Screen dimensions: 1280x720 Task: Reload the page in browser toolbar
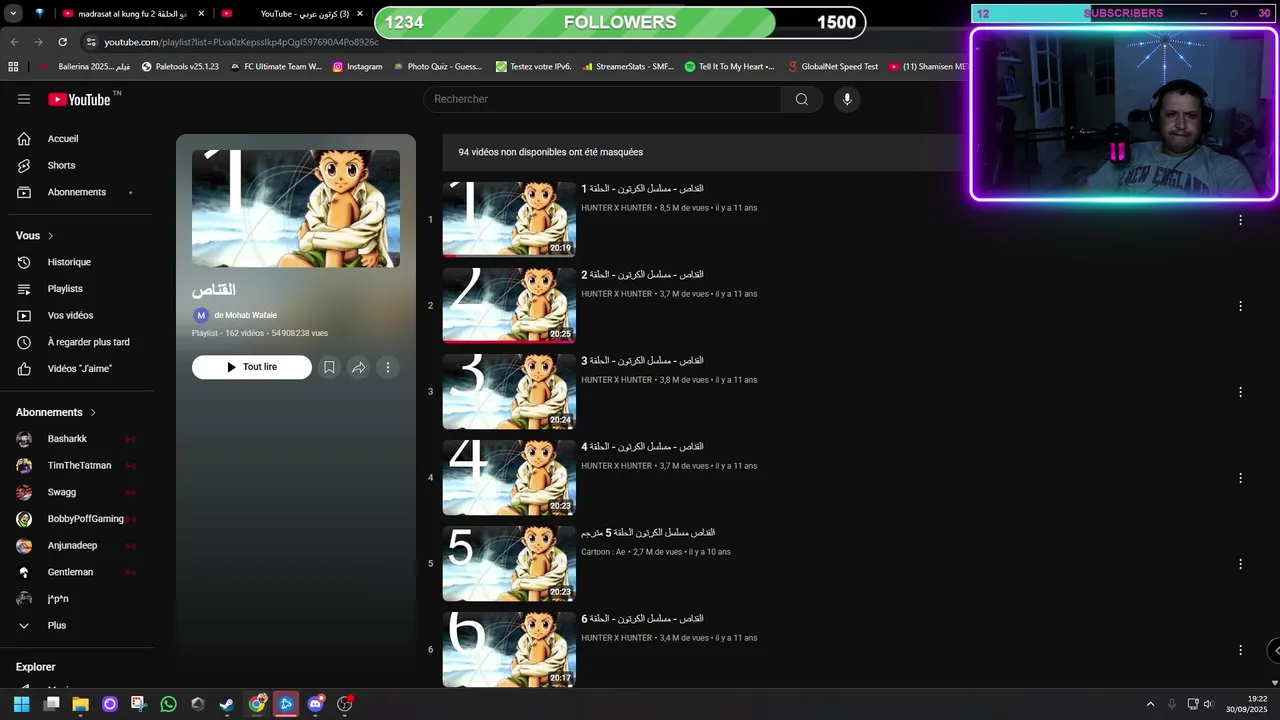click(x=62, y=42)
